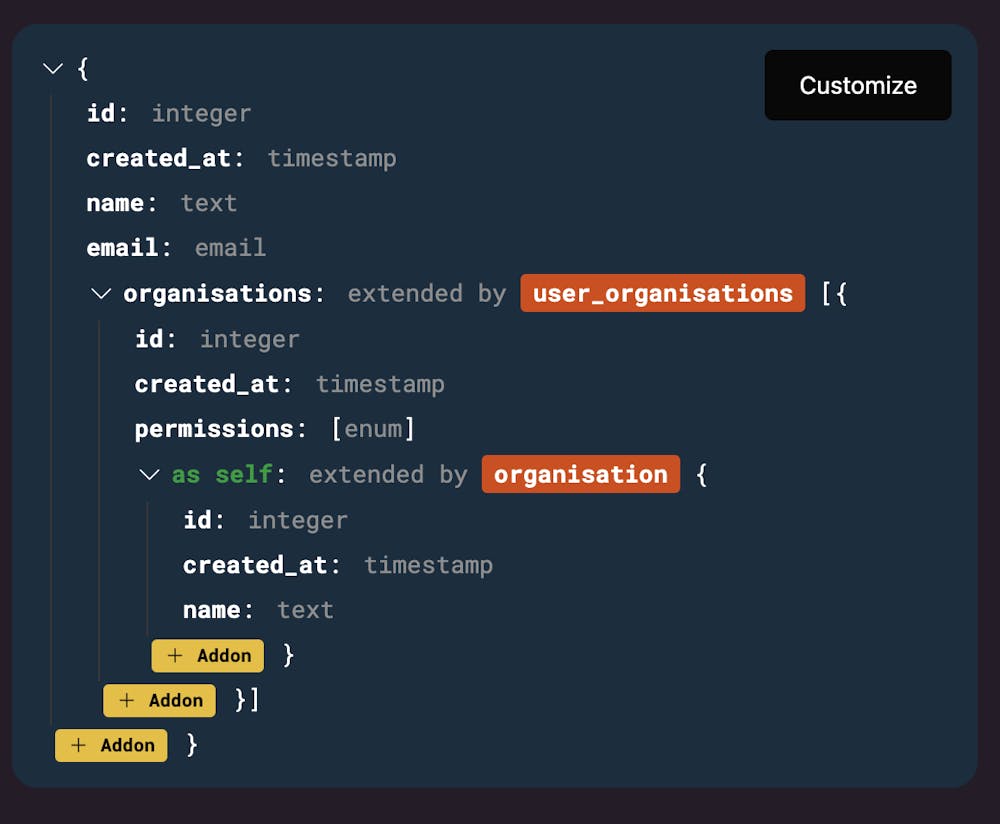The height and width of the screenshot is (824, 1000).
Task: Click the [enum] type of permissions
Action: click(373, 429)
